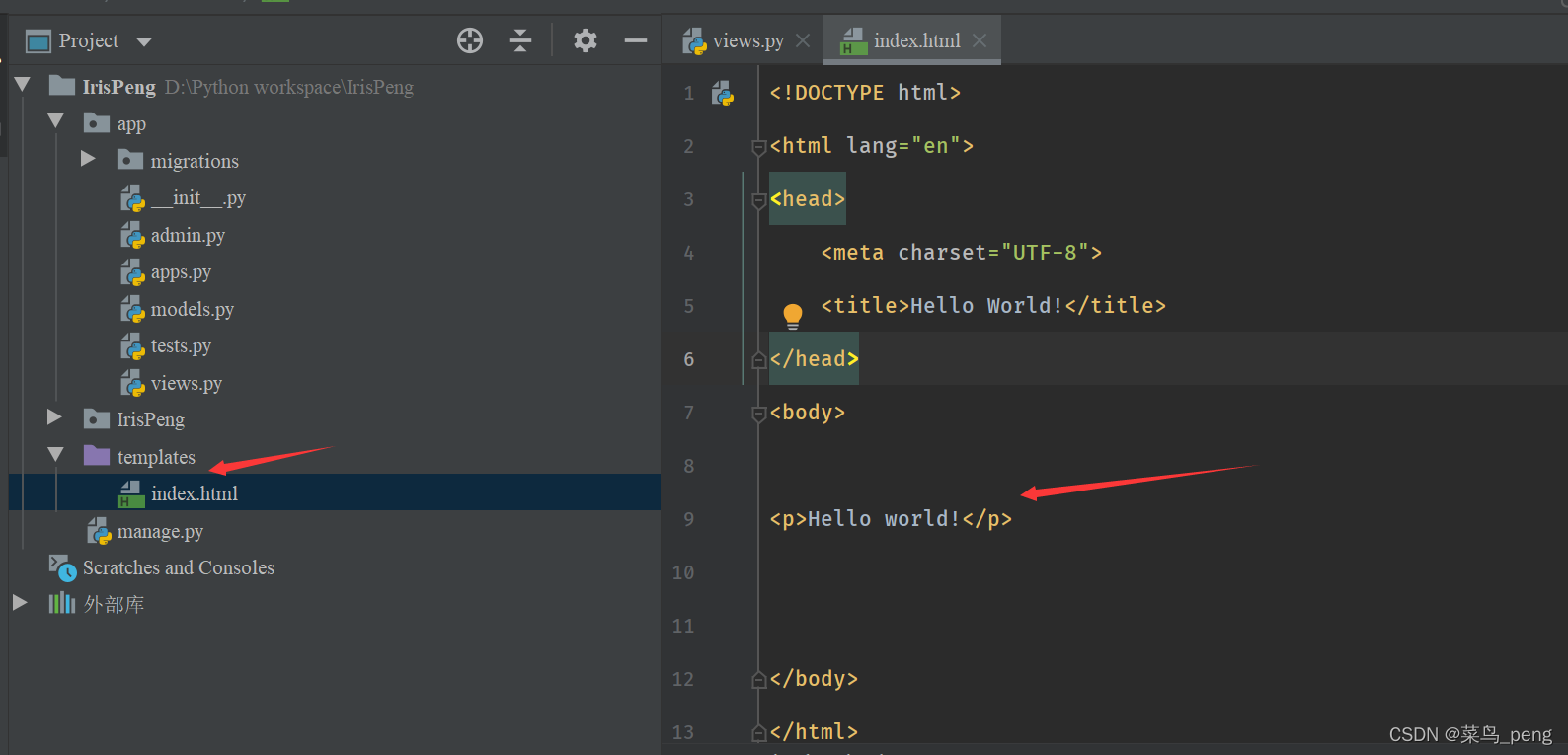The height and width of the screenshot is (755, 1568).
Task: Fold the head tag on line 3
Action: (758, 201)
